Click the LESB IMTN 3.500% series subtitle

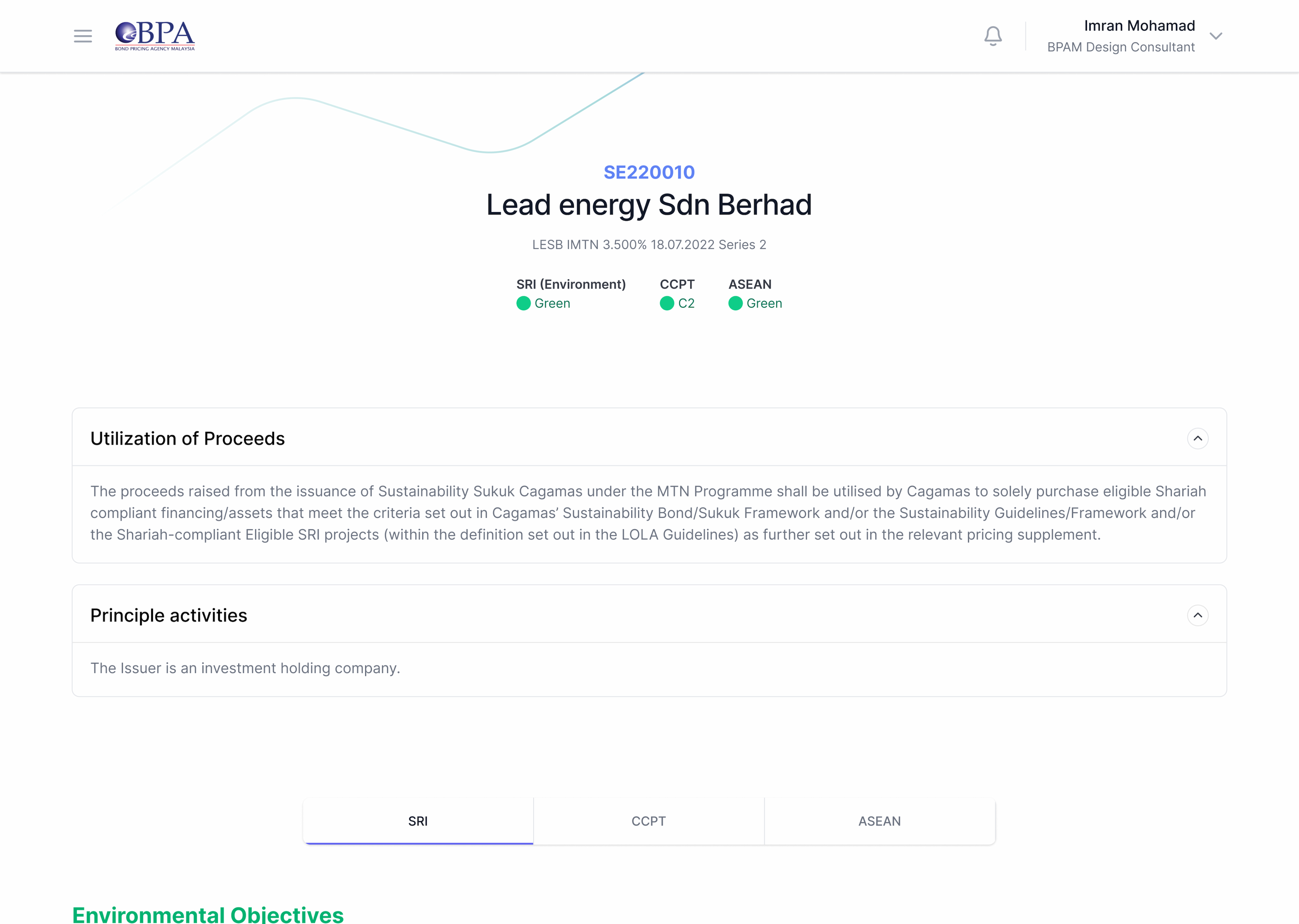[649, 245]
